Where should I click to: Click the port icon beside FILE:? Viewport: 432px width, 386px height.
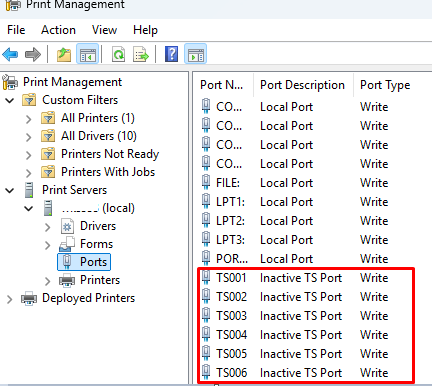pos(206,182)
